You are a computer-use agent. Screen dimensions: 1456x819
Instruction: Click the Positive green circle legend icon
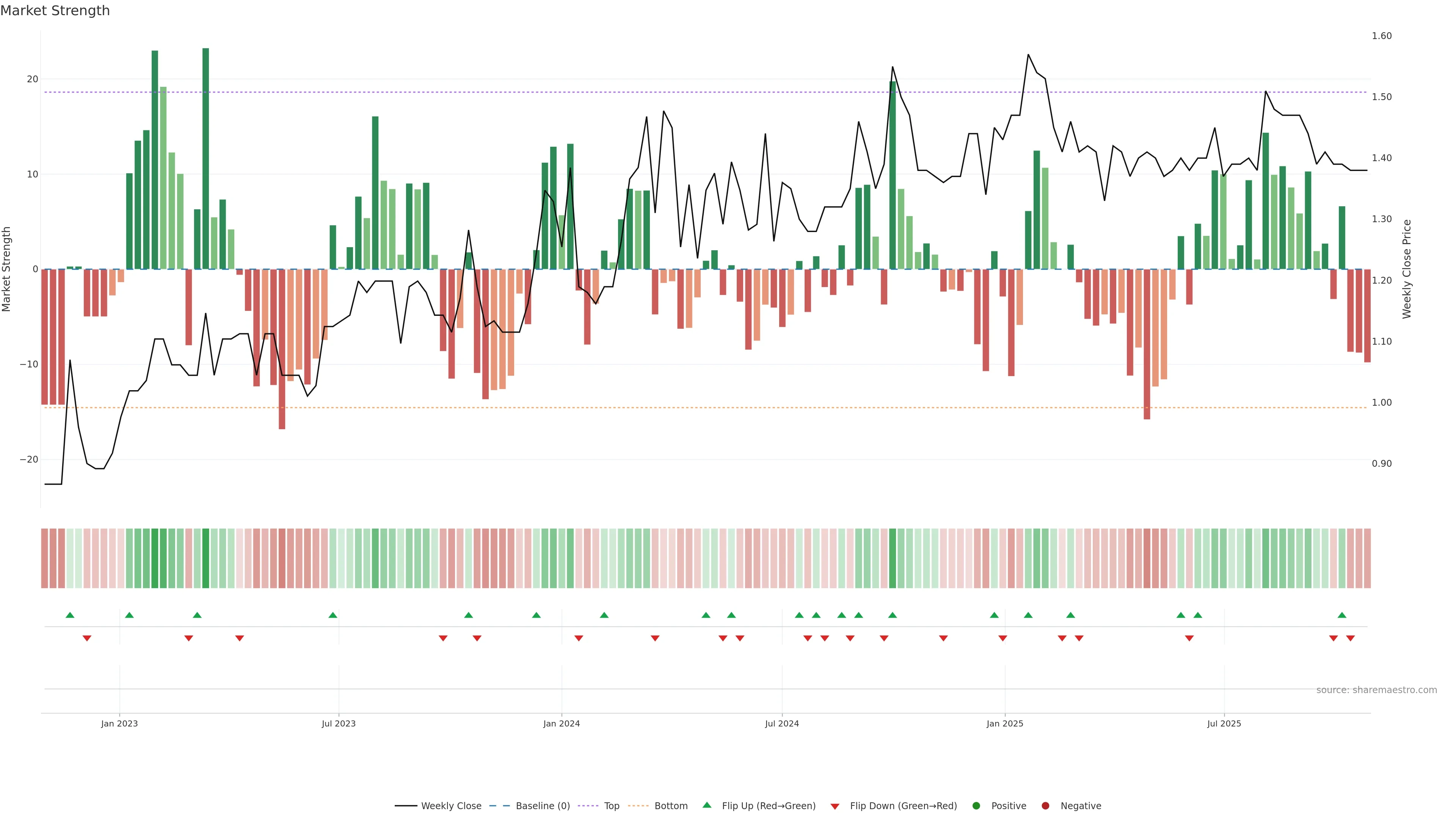point(976,806)
